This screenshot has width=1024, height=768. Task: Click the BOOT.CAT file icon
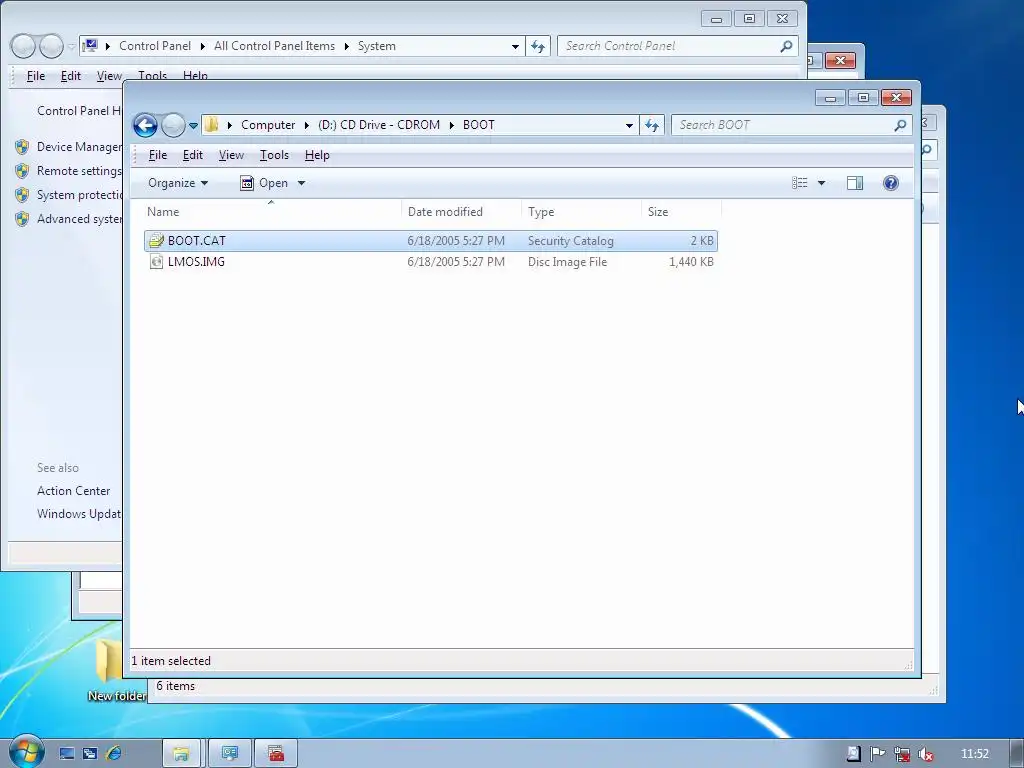[156, 241]
